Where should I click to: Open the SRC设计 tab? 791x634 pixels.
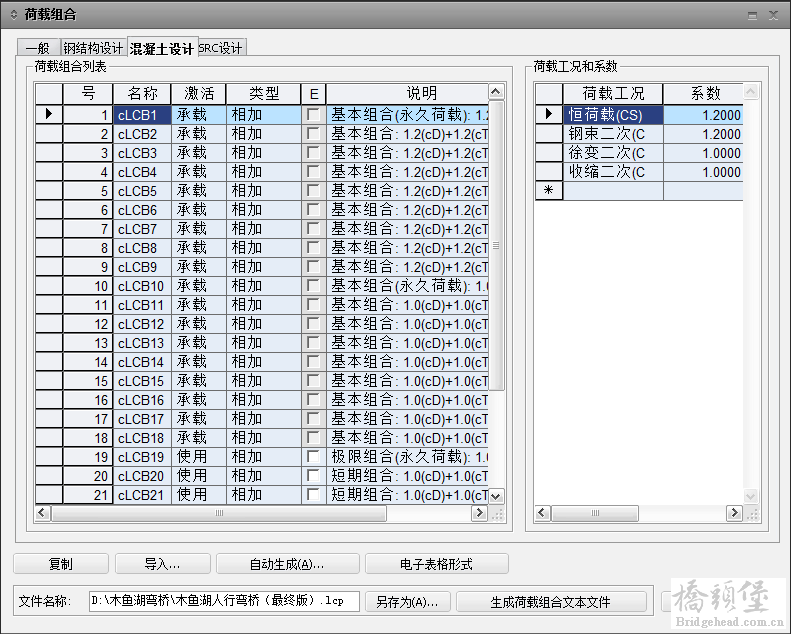pos(220,48)
